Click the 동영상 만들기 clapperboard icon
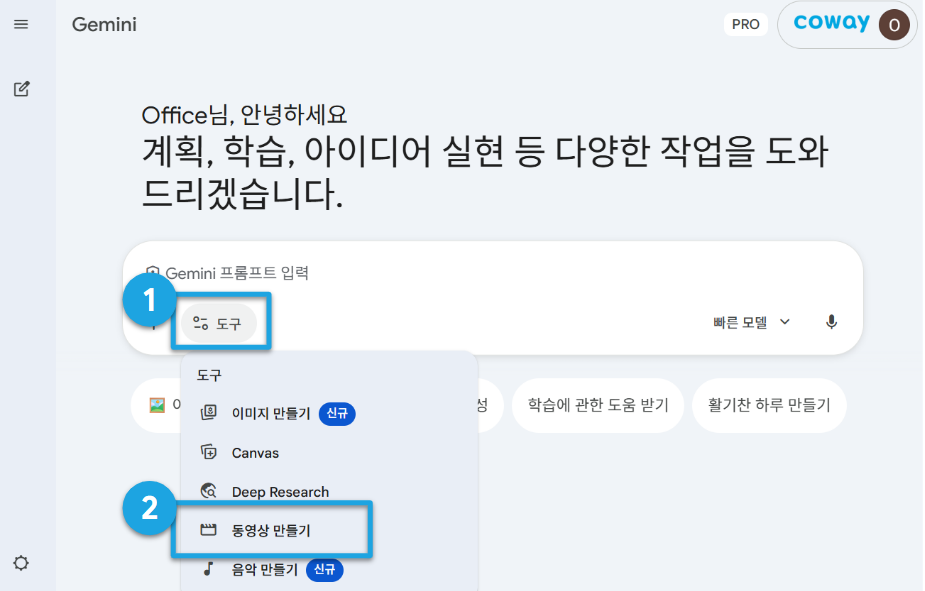The height and width of the screenshot is (591, 925). tap(208, 530)
